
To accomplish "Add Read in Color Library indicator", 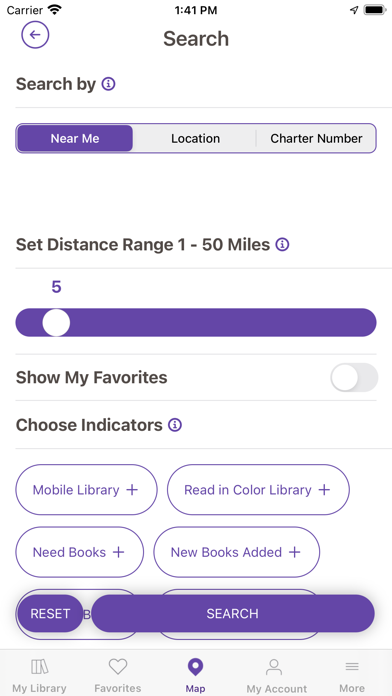I will (x=258, y=490).
